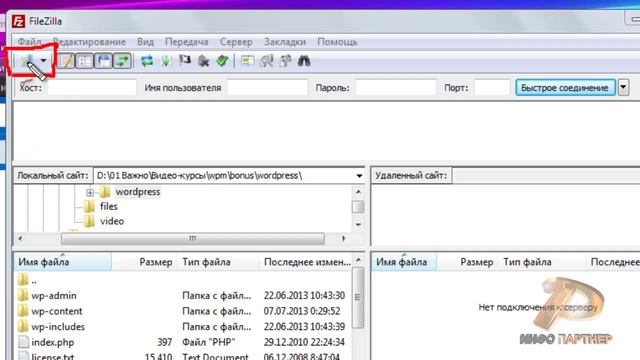Click the binoculars file search icon
Image resolution: width=640 pixels, height=360 pixels.
[304, 61]
